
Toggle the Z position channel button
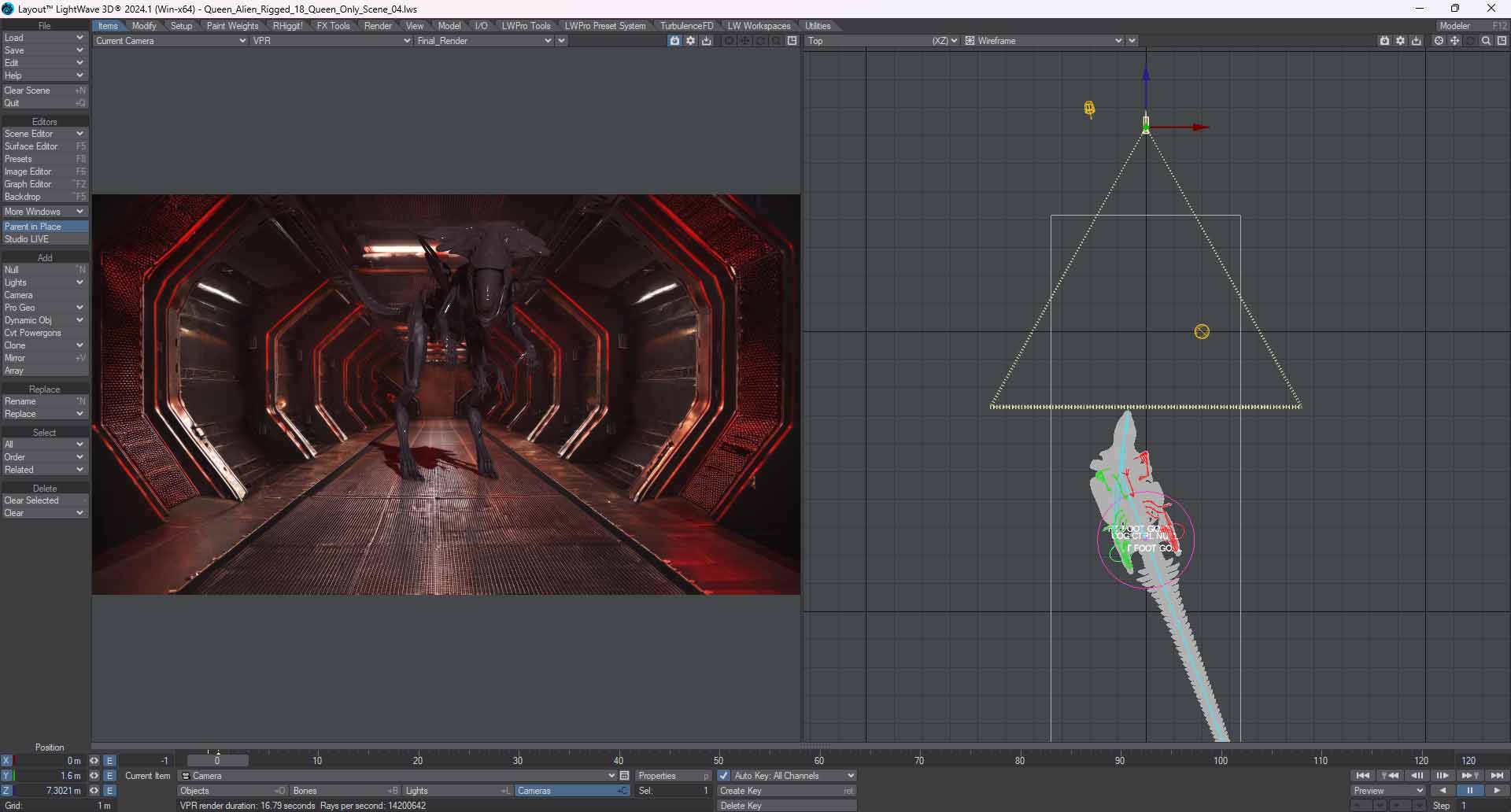[x=6, y=791]
